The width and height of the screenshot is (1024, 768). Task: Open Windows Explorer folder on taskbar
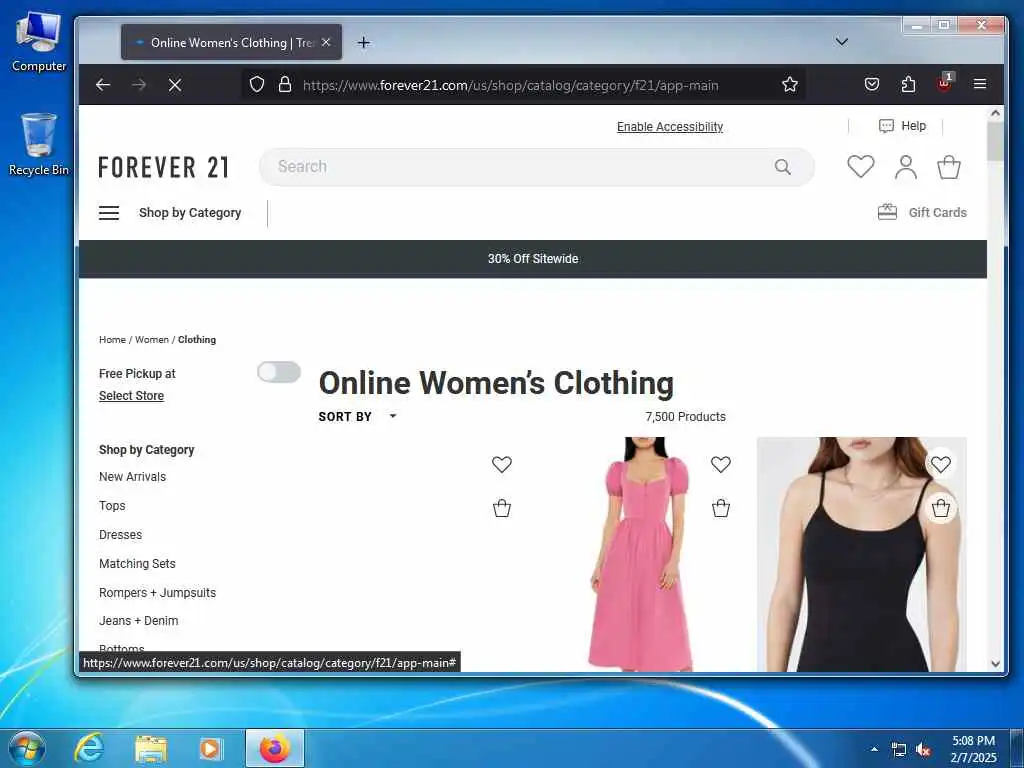(151, 749)
